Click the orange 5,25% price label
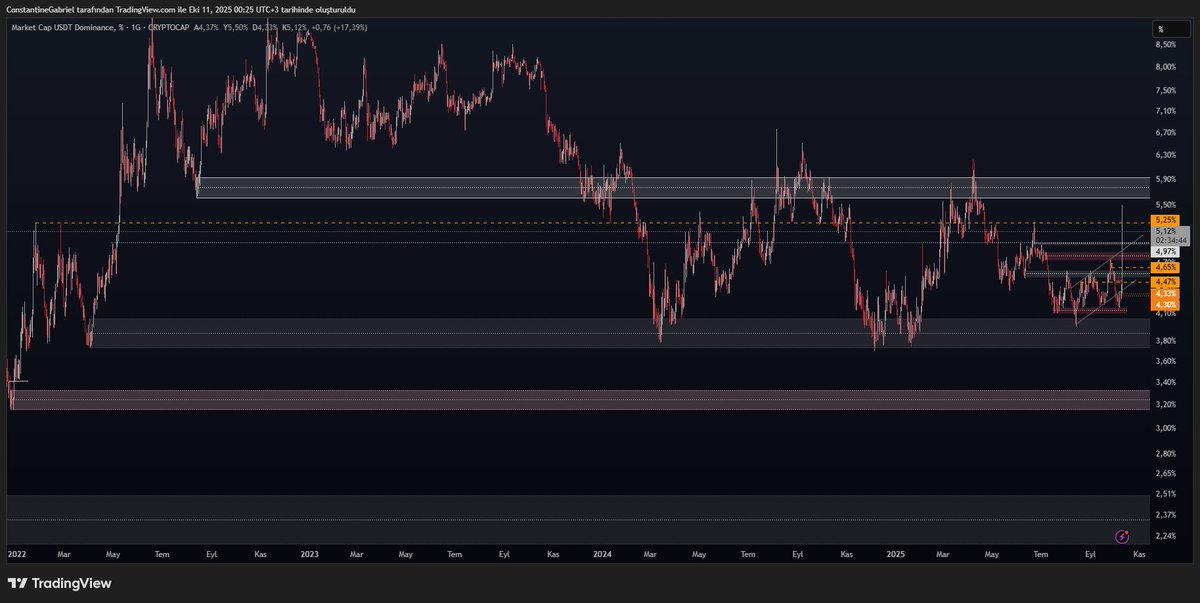 1166,220
